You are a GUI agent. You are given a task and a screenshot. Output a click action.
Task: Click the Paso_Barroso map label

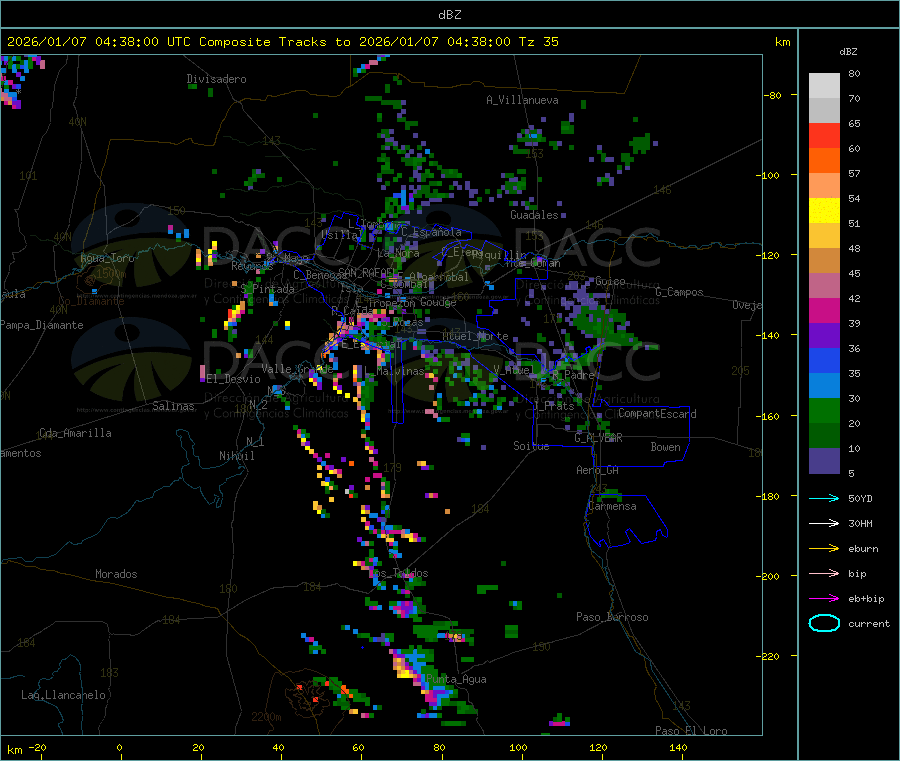tap(612, 617)
